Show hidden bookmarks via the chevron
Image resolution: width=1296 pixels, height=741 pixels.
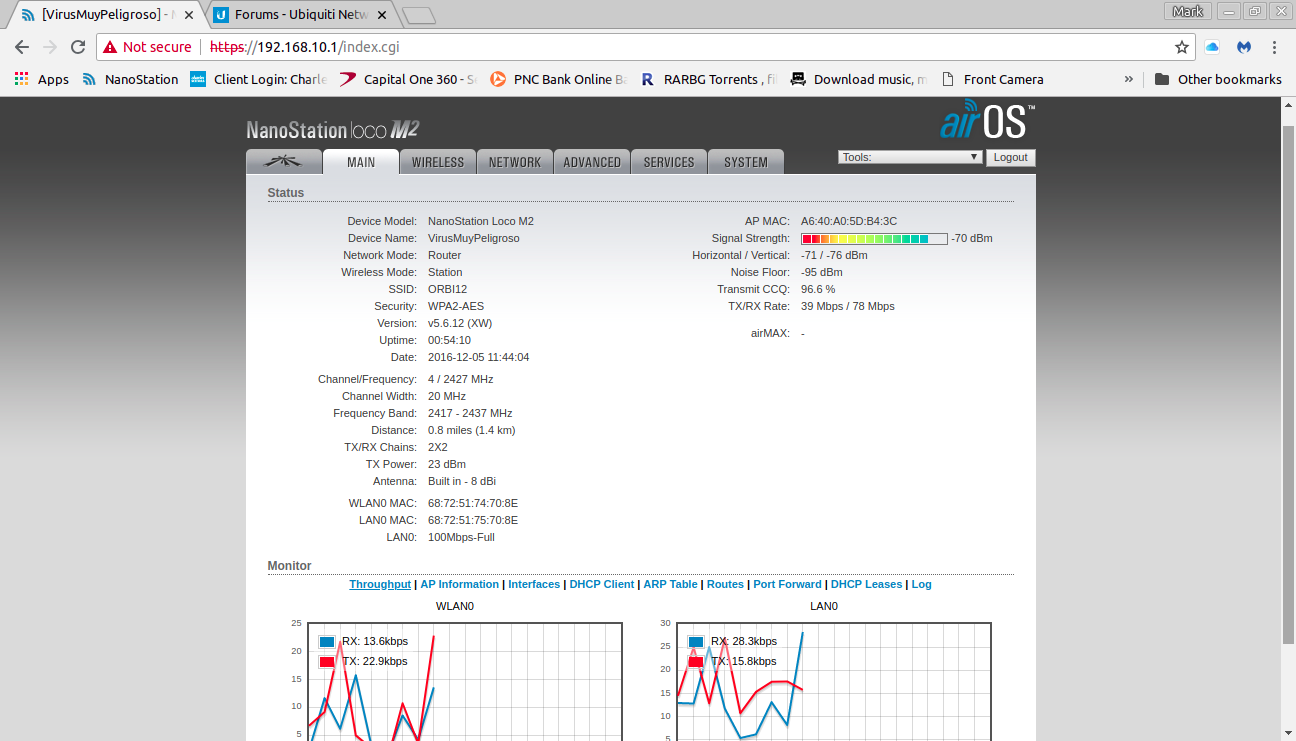pos(1129,79)
